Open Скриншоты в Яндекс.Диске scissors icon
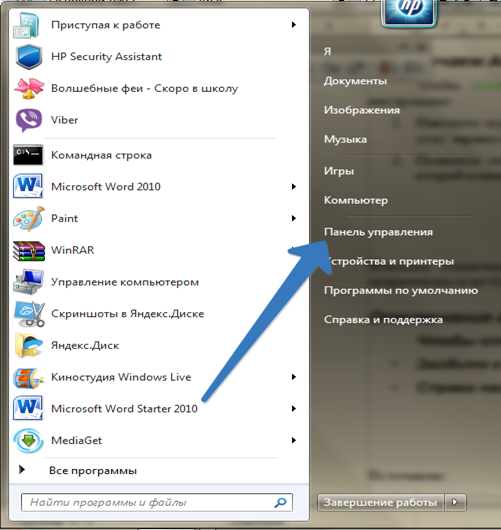Image resolution: width=501 pixels, height=530 pixels. 29,314
